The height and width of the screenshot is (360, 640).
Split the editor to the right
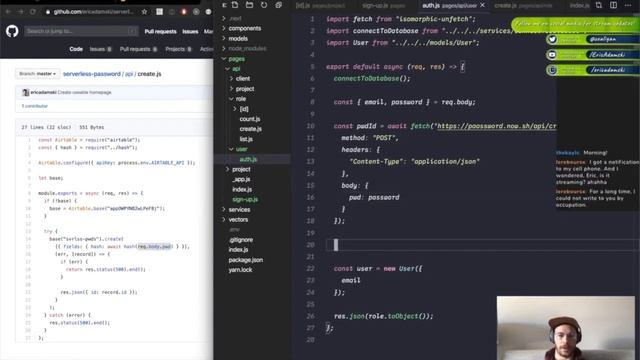[x=613, y=5]
